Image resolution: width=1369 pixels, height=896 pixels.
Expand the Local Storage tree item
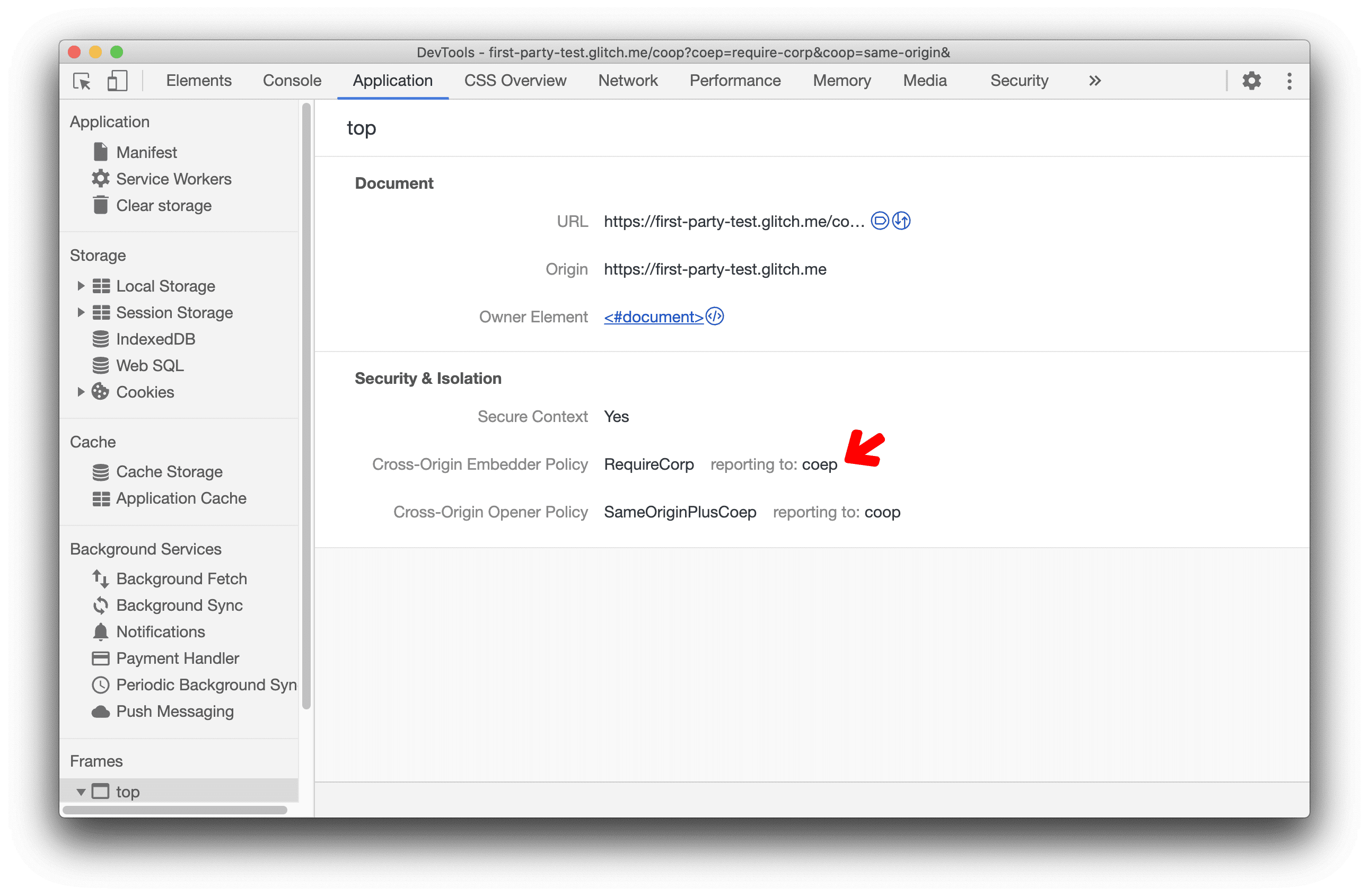(79, 284)
